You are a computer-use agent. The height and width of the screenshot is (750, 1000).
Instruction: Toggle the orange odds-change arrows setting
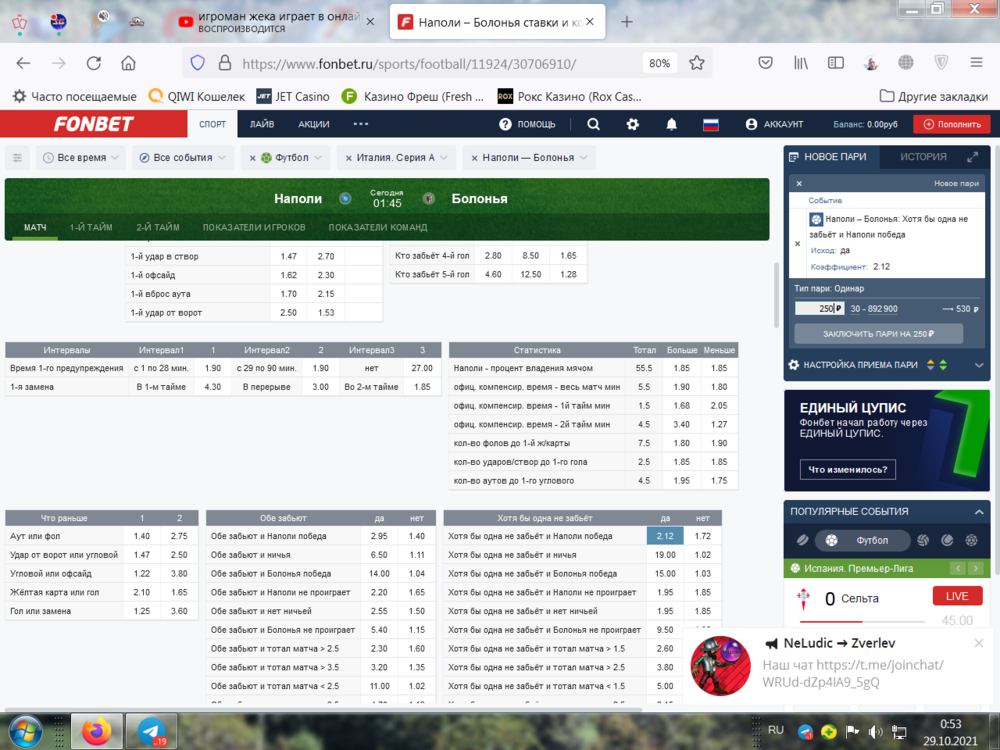click(930, 365)
